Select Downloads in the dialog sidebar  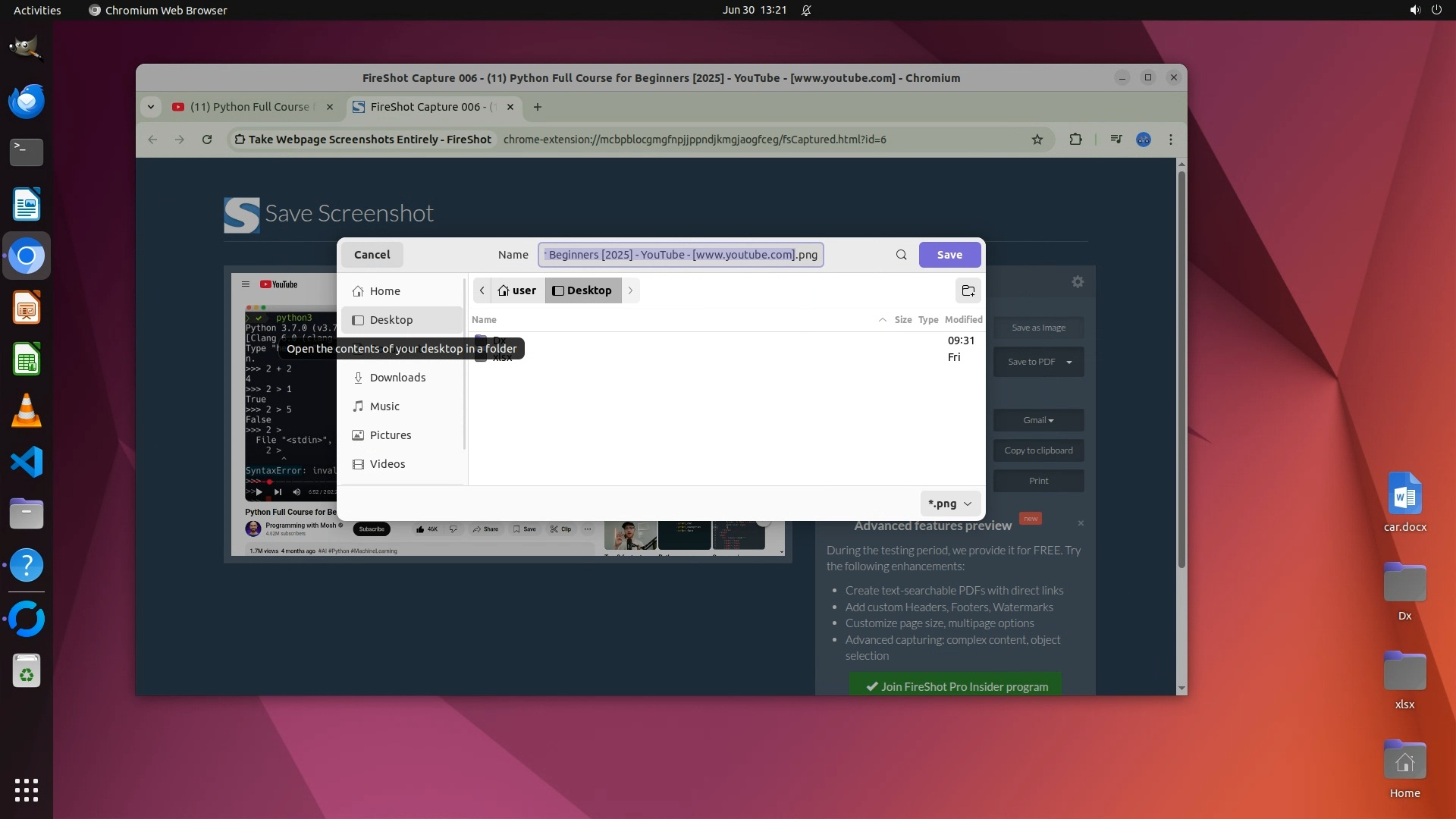[397, 378]
